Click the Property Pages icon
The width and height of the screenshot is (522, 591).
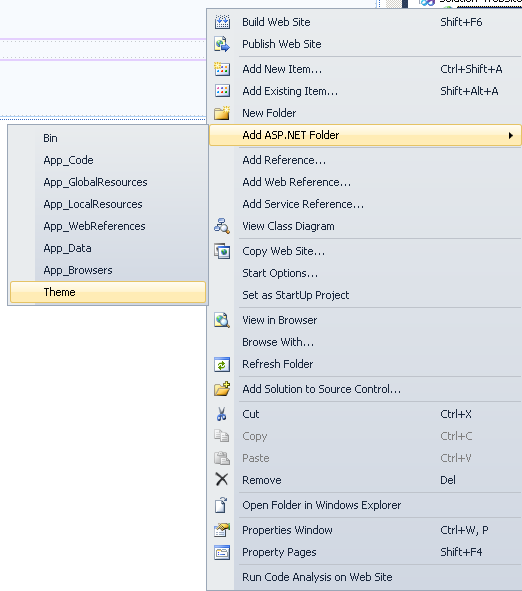pyautogui.click(x=222, y=552)
